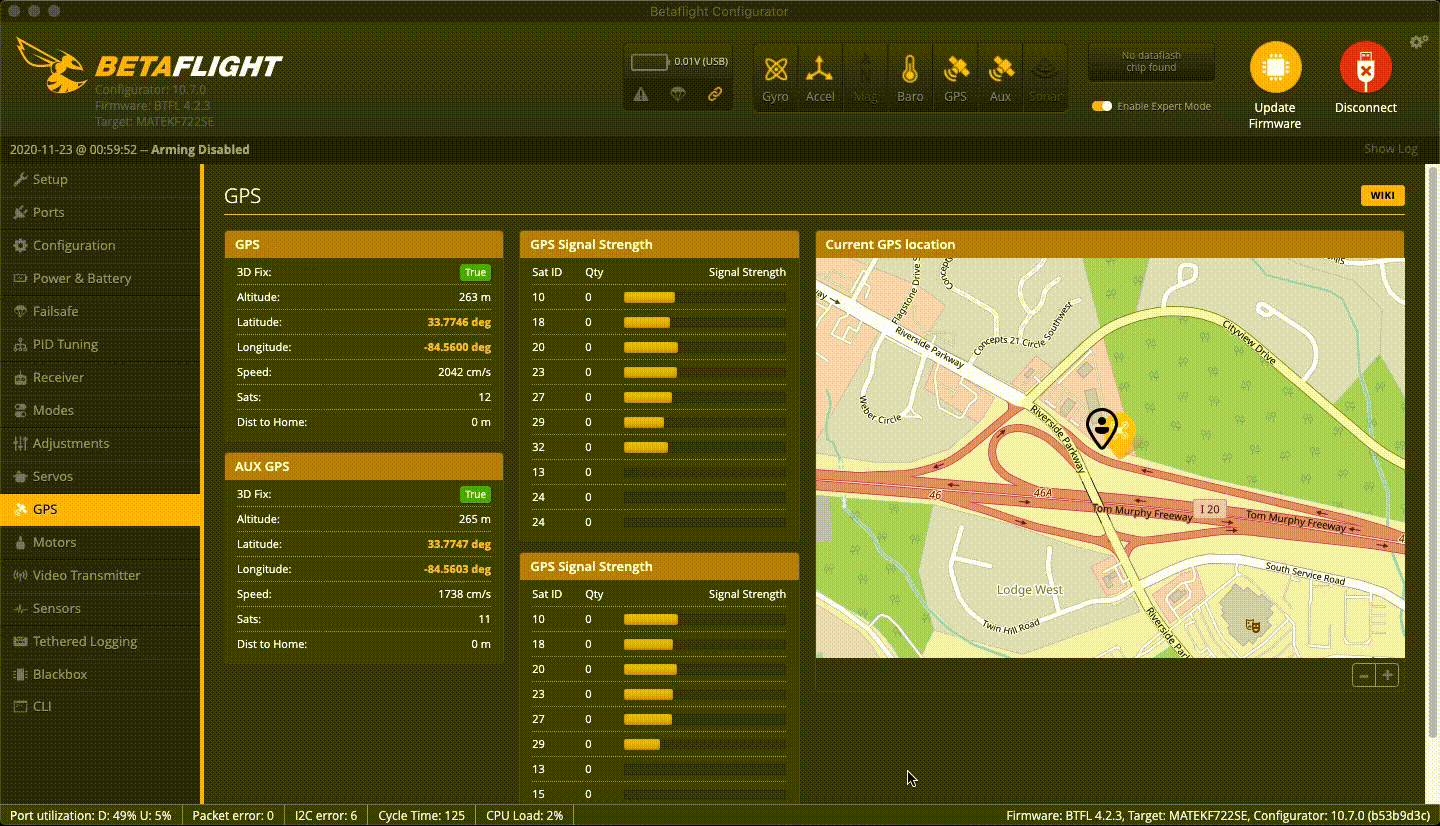Open the Sensors tab

[100, 608]
